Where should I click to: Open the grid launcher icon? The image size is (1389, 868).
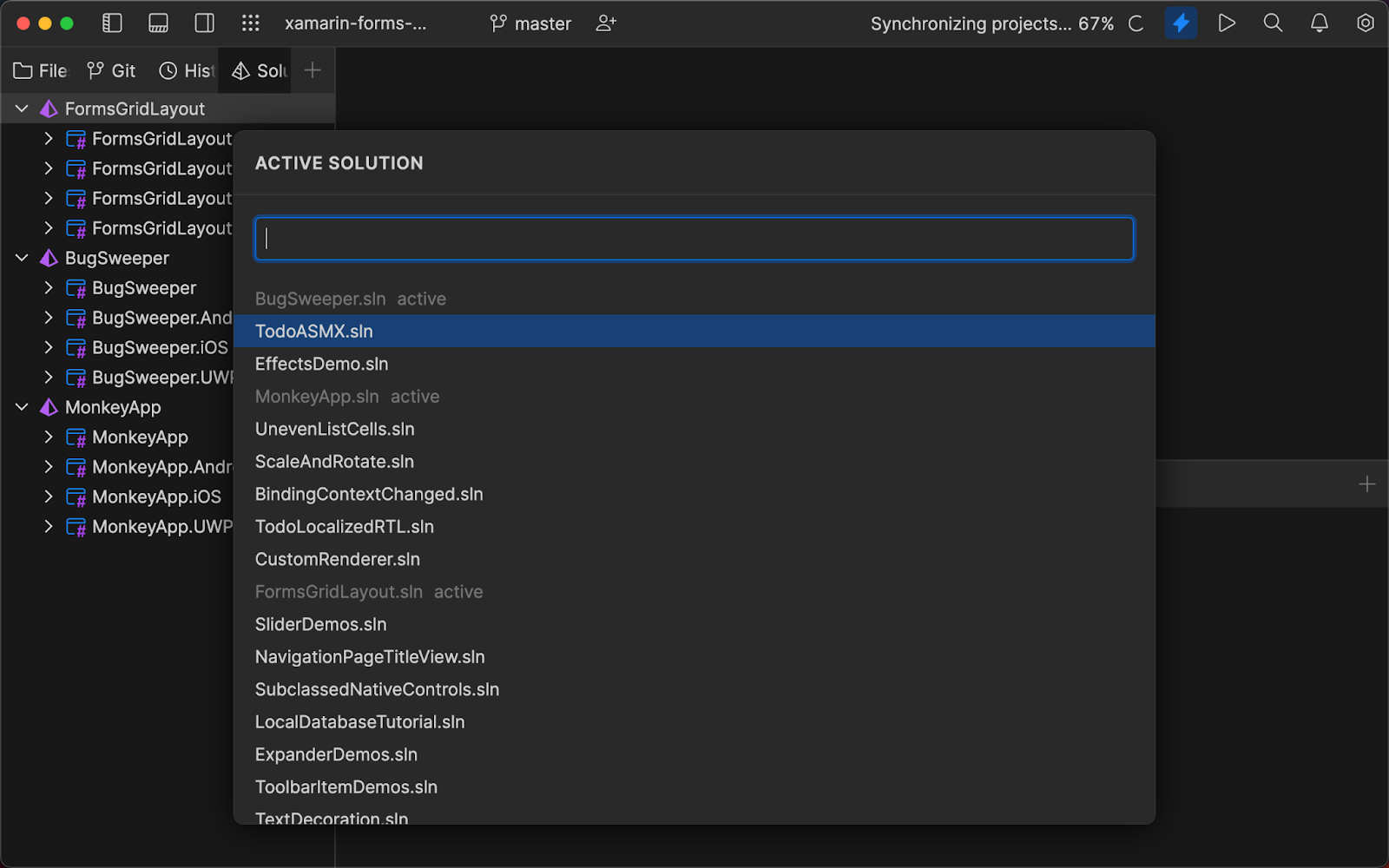251,23
